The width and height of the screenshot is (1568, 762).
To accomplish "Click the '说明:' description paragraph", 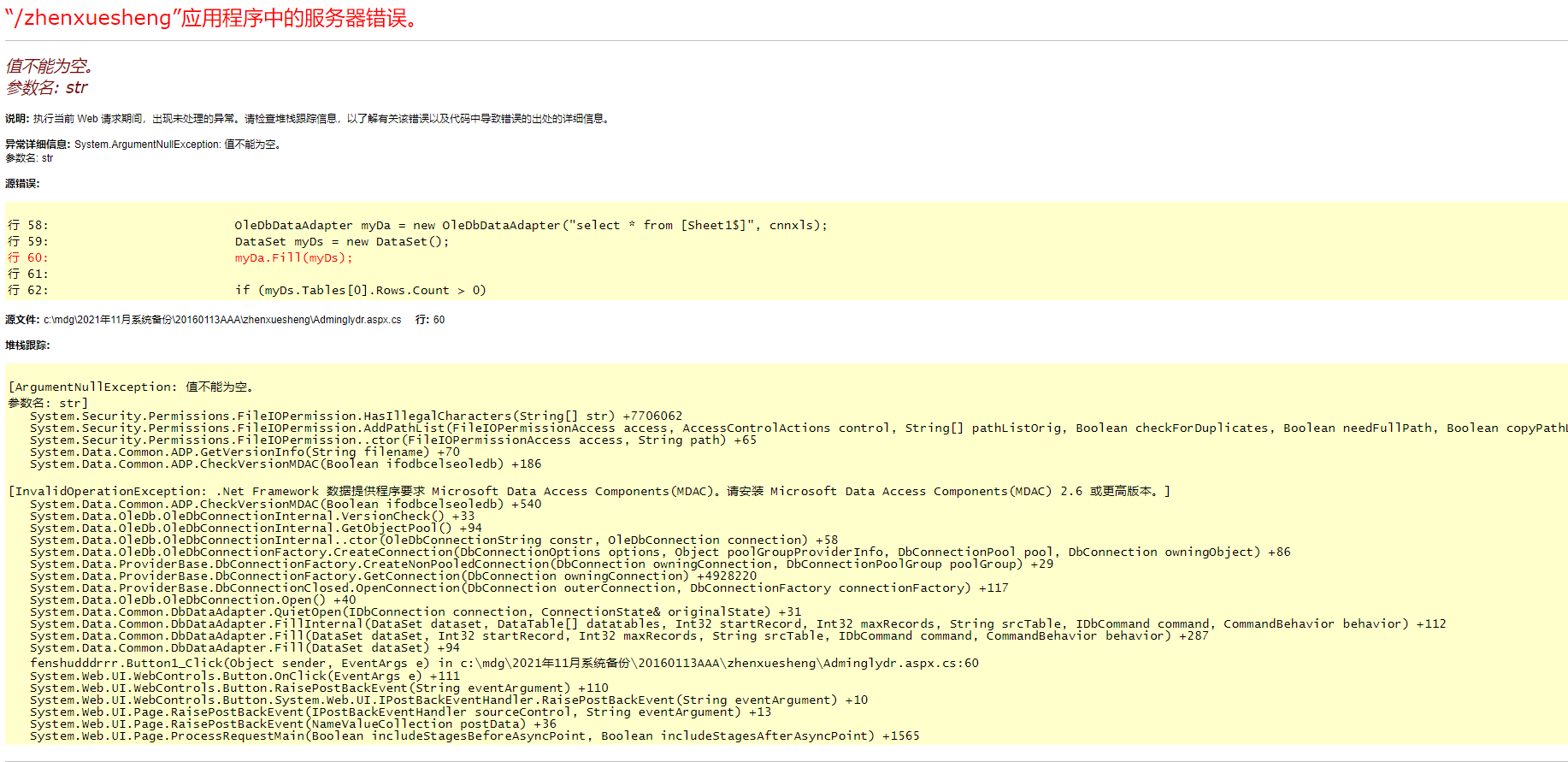I will 309,119.
